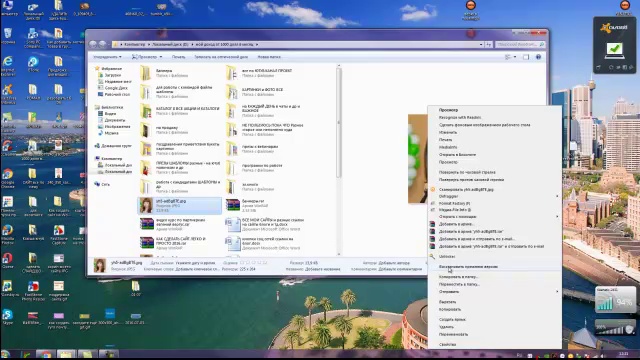Click the image preview in the preview pane

(418, 159)
